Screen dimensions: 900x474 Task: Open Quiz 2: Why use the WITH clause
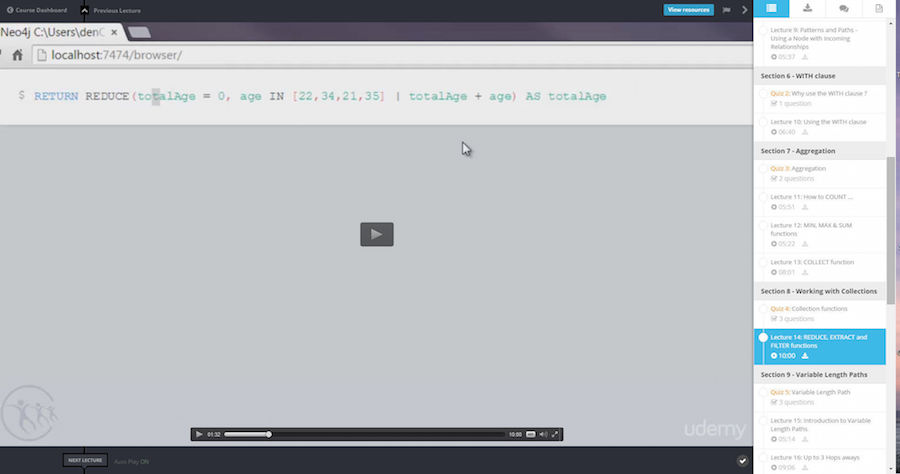[818, 94]
